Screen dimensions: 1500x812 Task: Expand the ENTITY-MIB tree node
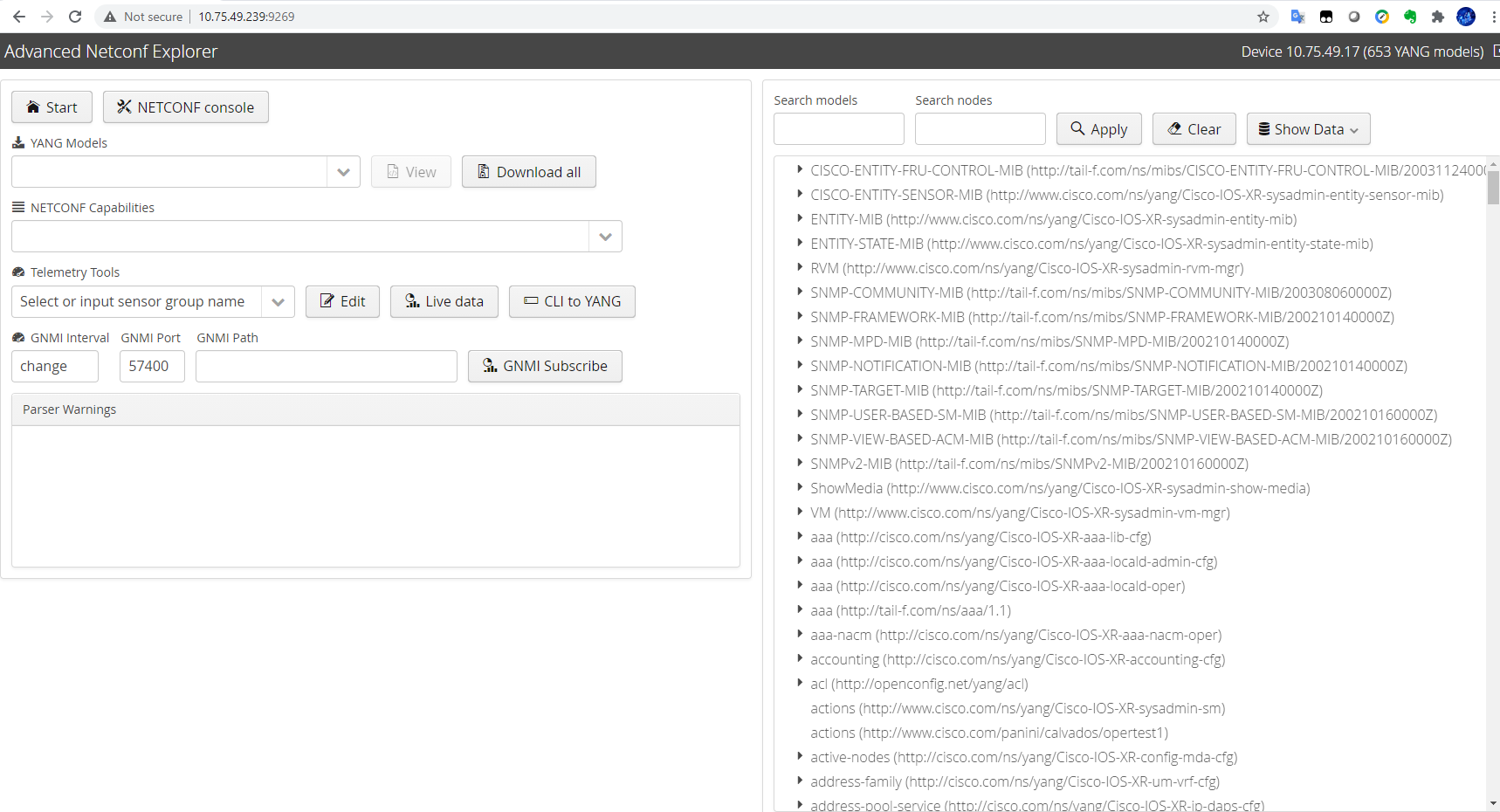(x=800, y=219)
